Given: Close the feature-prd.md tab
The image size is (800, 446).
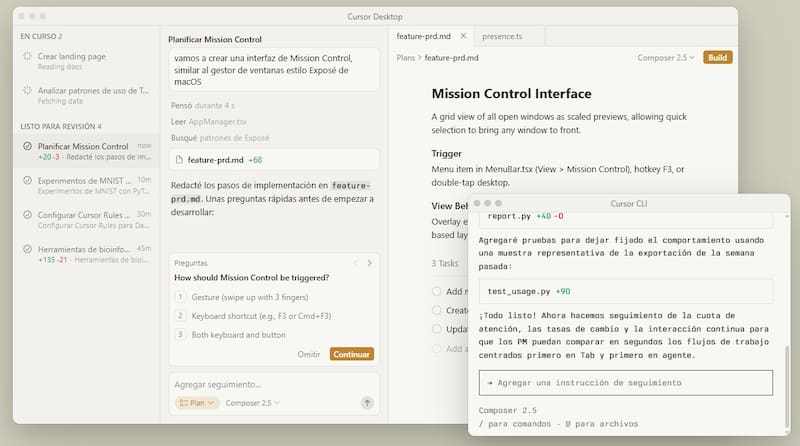Looking at the screenshot, I should [463, 36].
